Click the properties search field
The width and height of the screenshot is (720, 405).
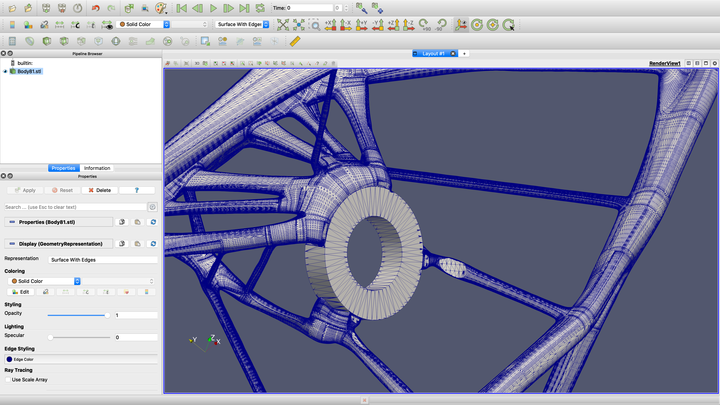(x=75, y=207)
